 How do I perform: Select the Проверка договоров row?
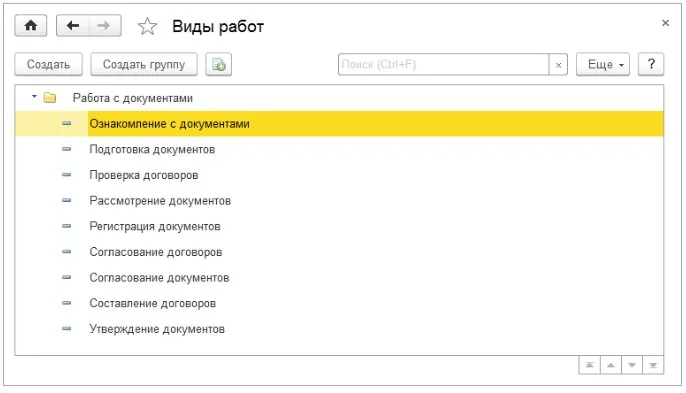tap(340, 175)
